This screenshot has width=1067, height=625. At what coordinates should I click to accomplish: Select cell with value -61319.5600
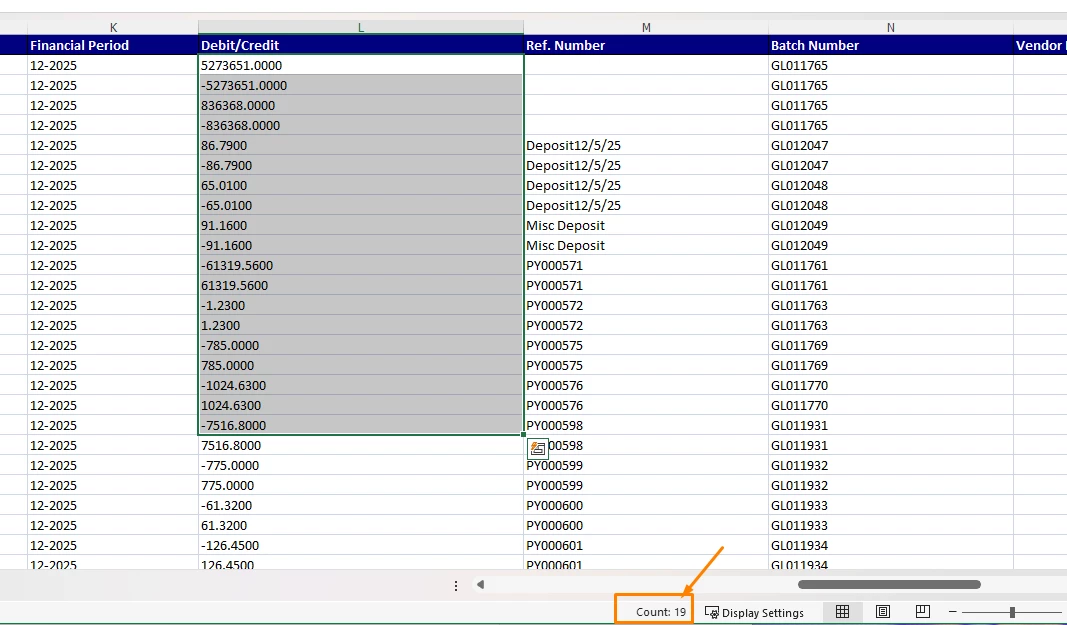click(x=361, y=266)
